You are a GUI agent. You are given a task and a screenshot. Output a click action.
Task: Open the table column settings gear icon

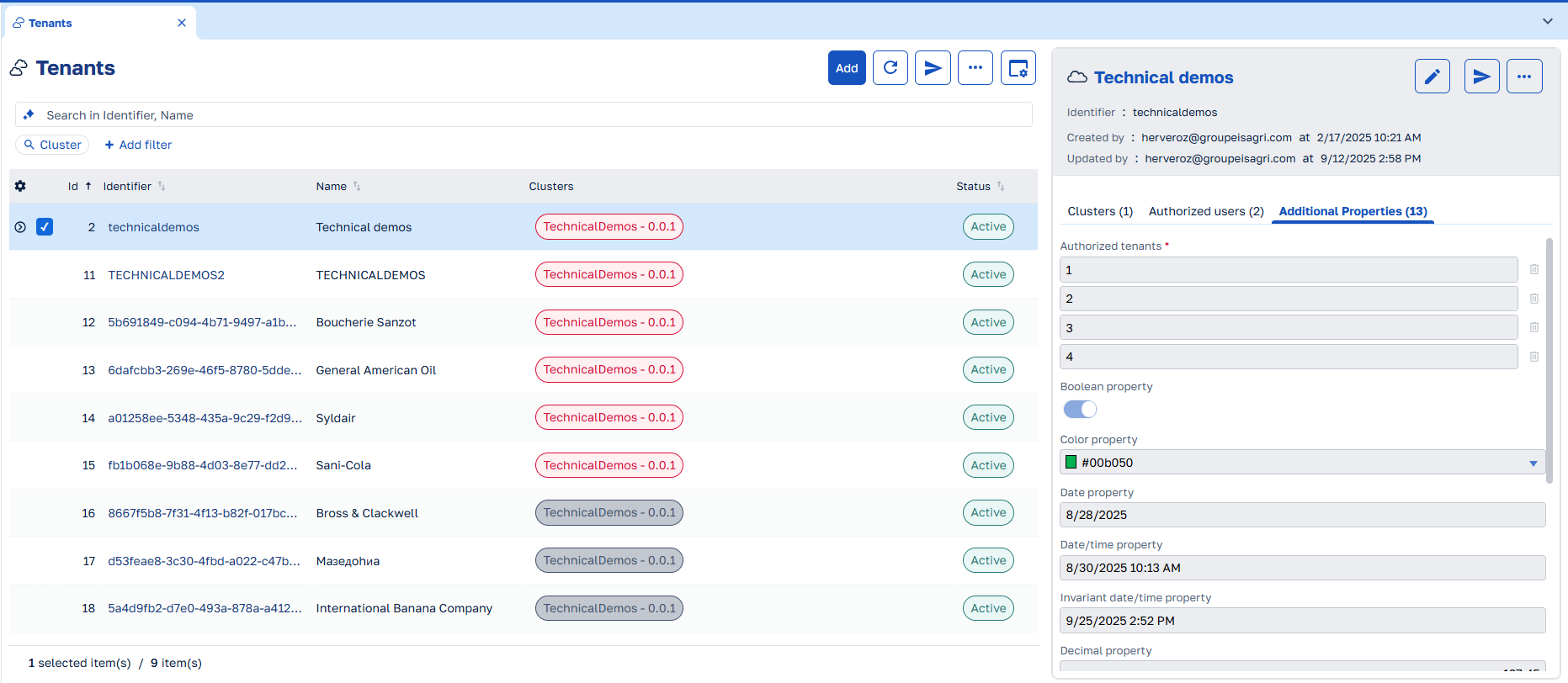(21, 186)
